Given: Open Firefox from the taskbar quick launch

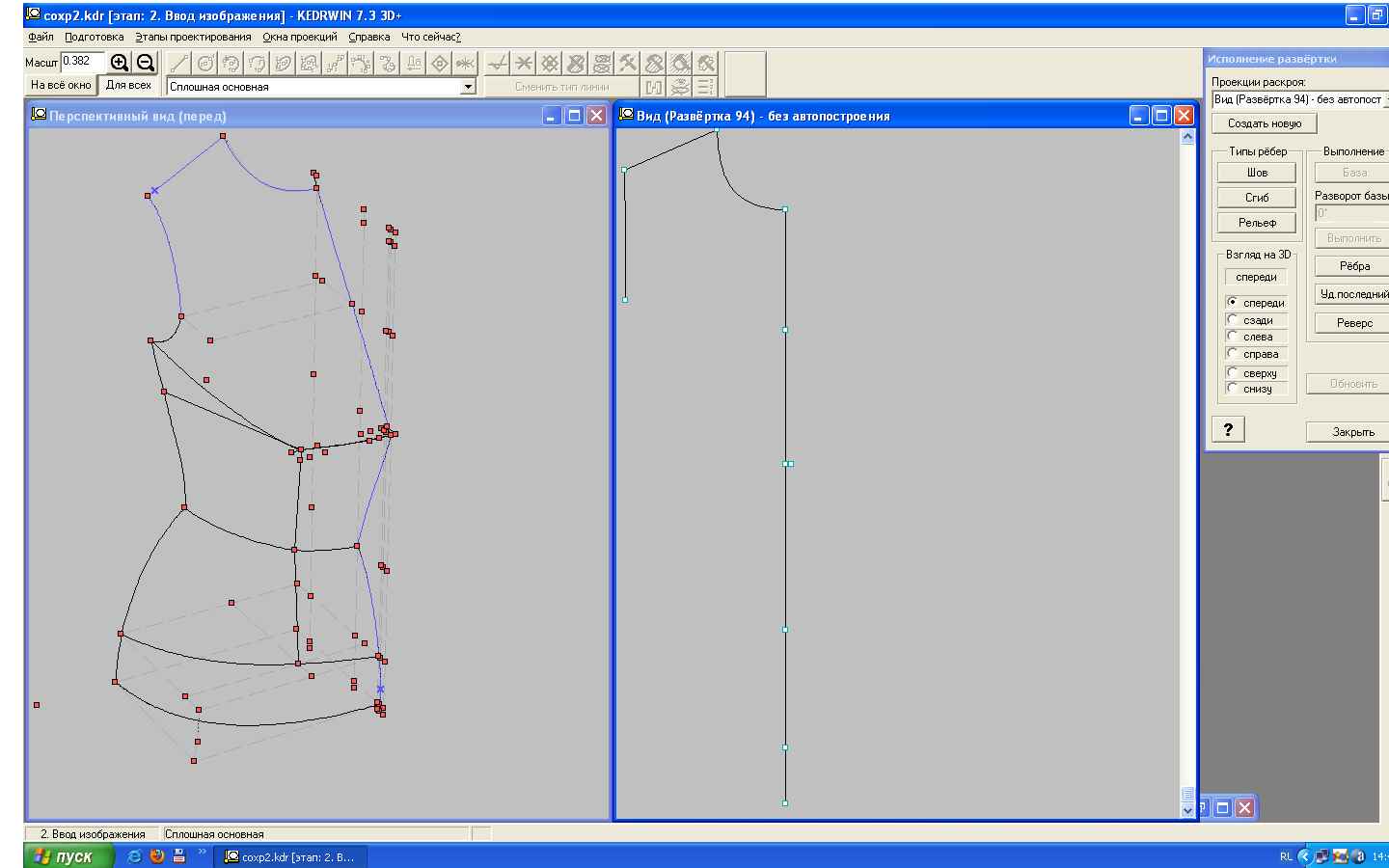Looking at the screenshot, I should click(156, 856).
